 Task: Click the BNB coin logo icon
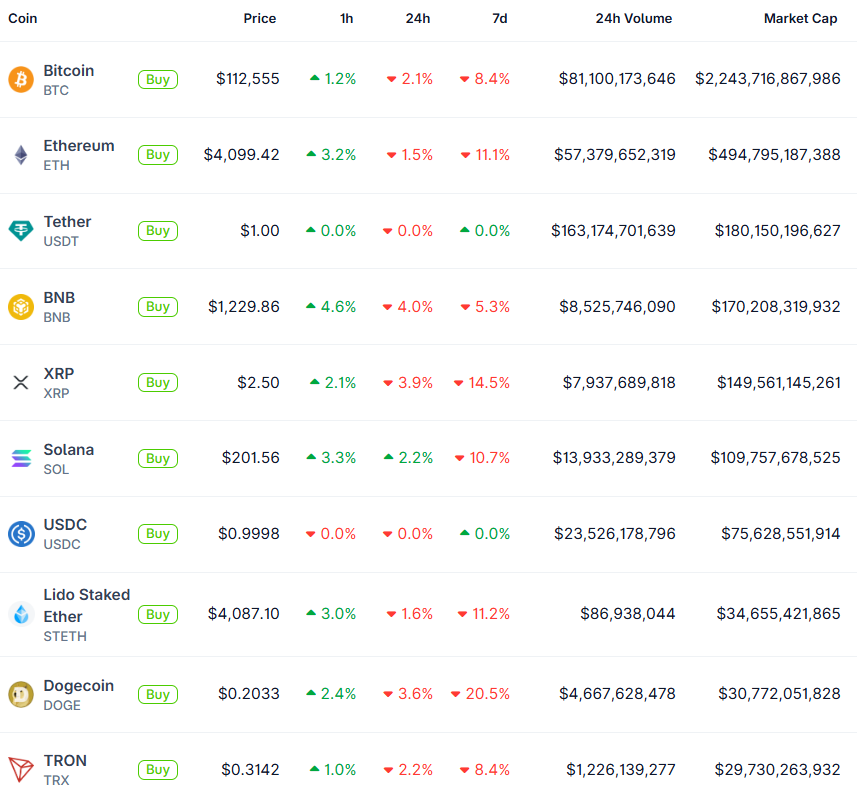point(21,307)
